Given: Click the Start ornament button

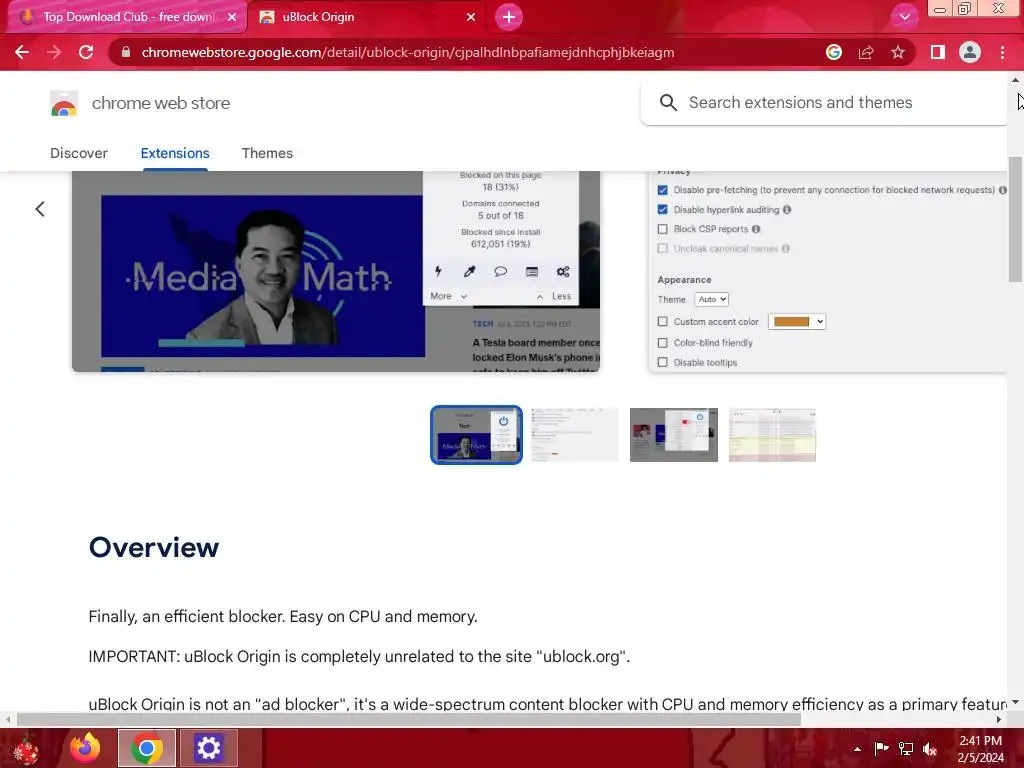Looking at the screenshot, I should point(26,749).
